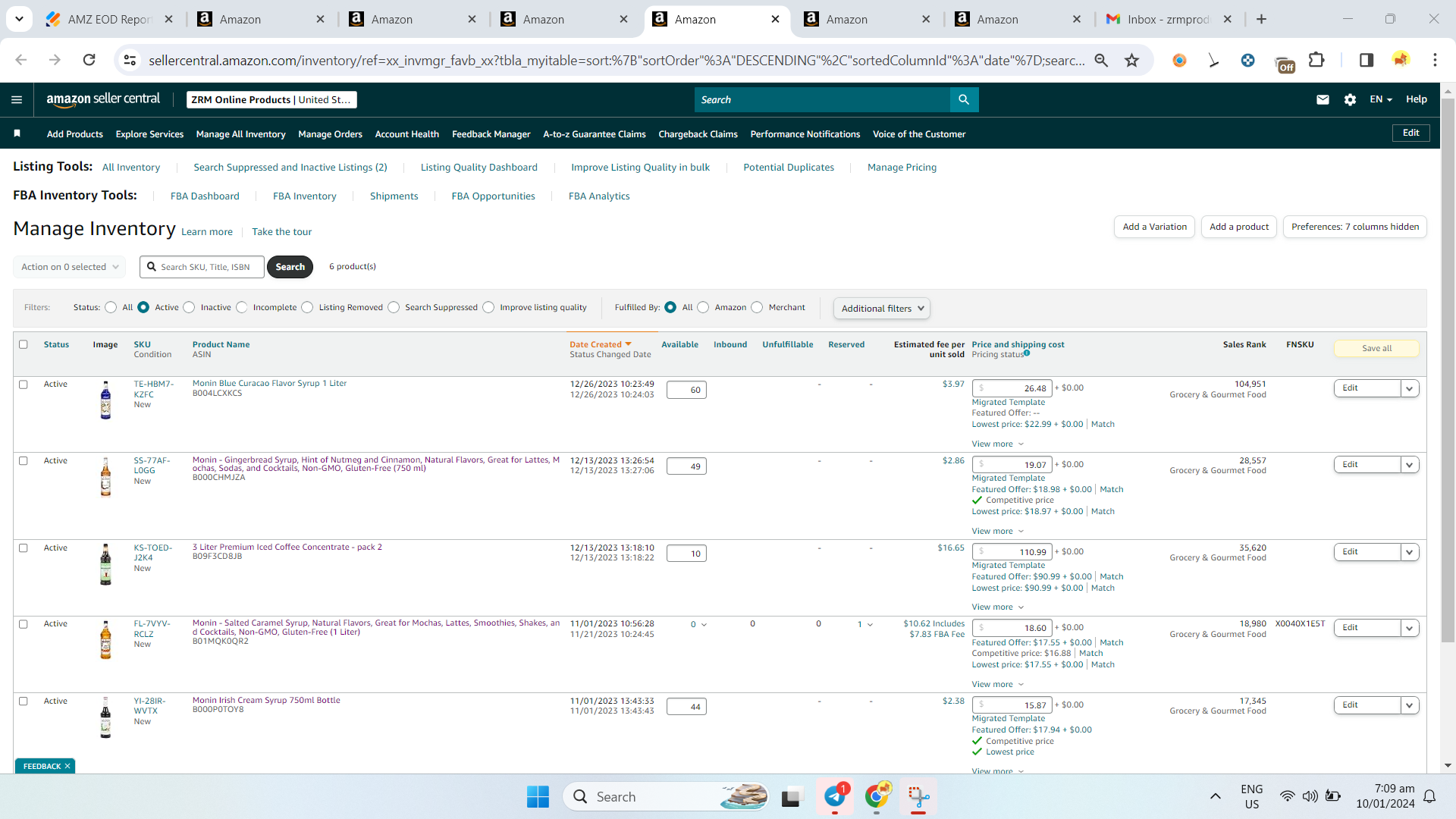Click the Monin Blue Curacao product thumbnail
Viewport: 1456px width, 819px height.
(x=105, y=400)
